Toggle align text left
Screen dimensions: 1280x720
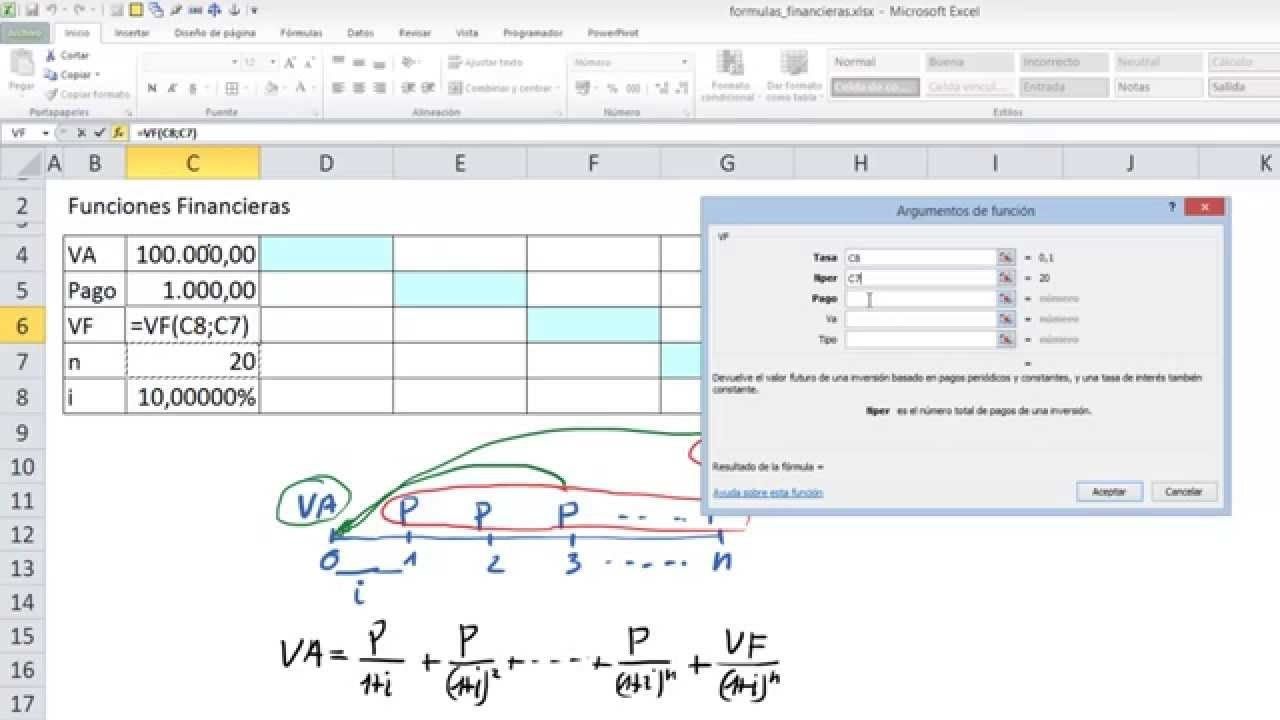coord(338,88)
